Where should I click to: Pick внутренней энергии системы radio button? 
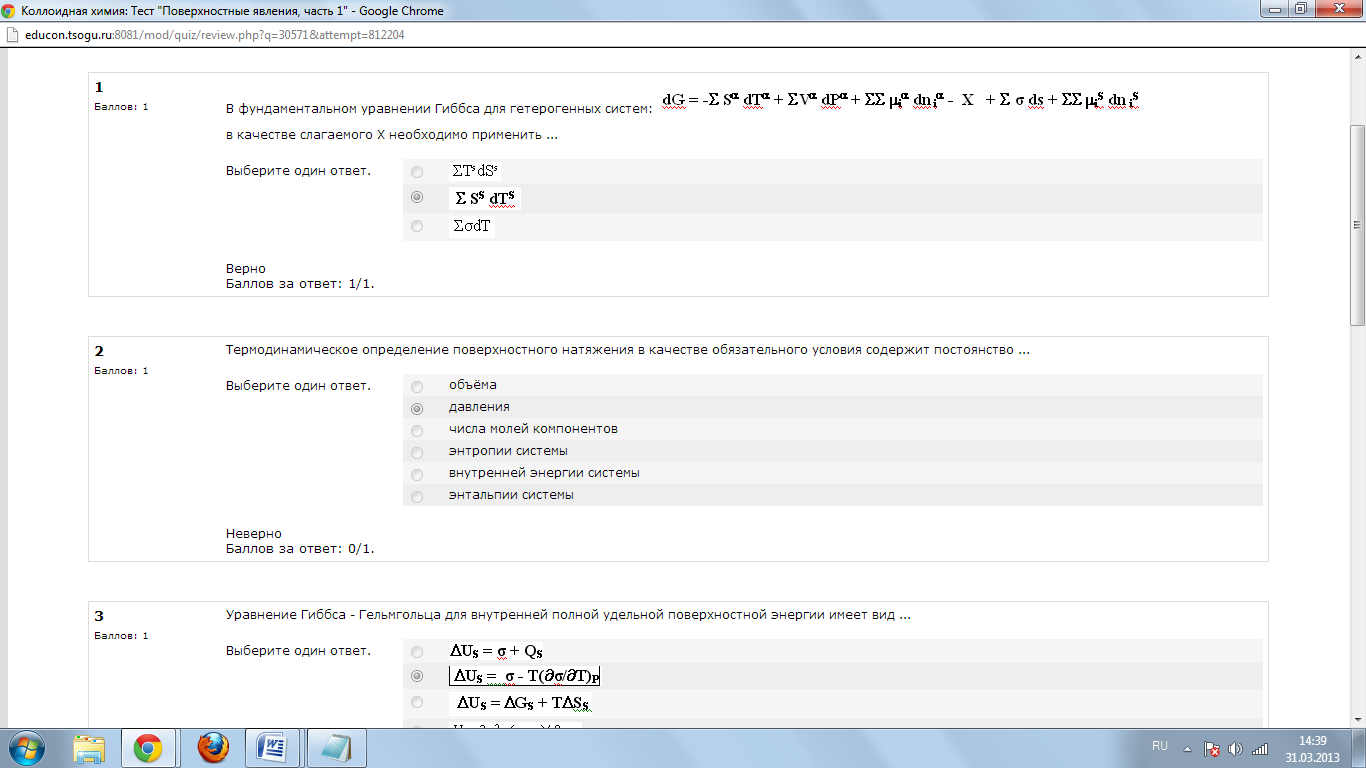click(417, 474)
